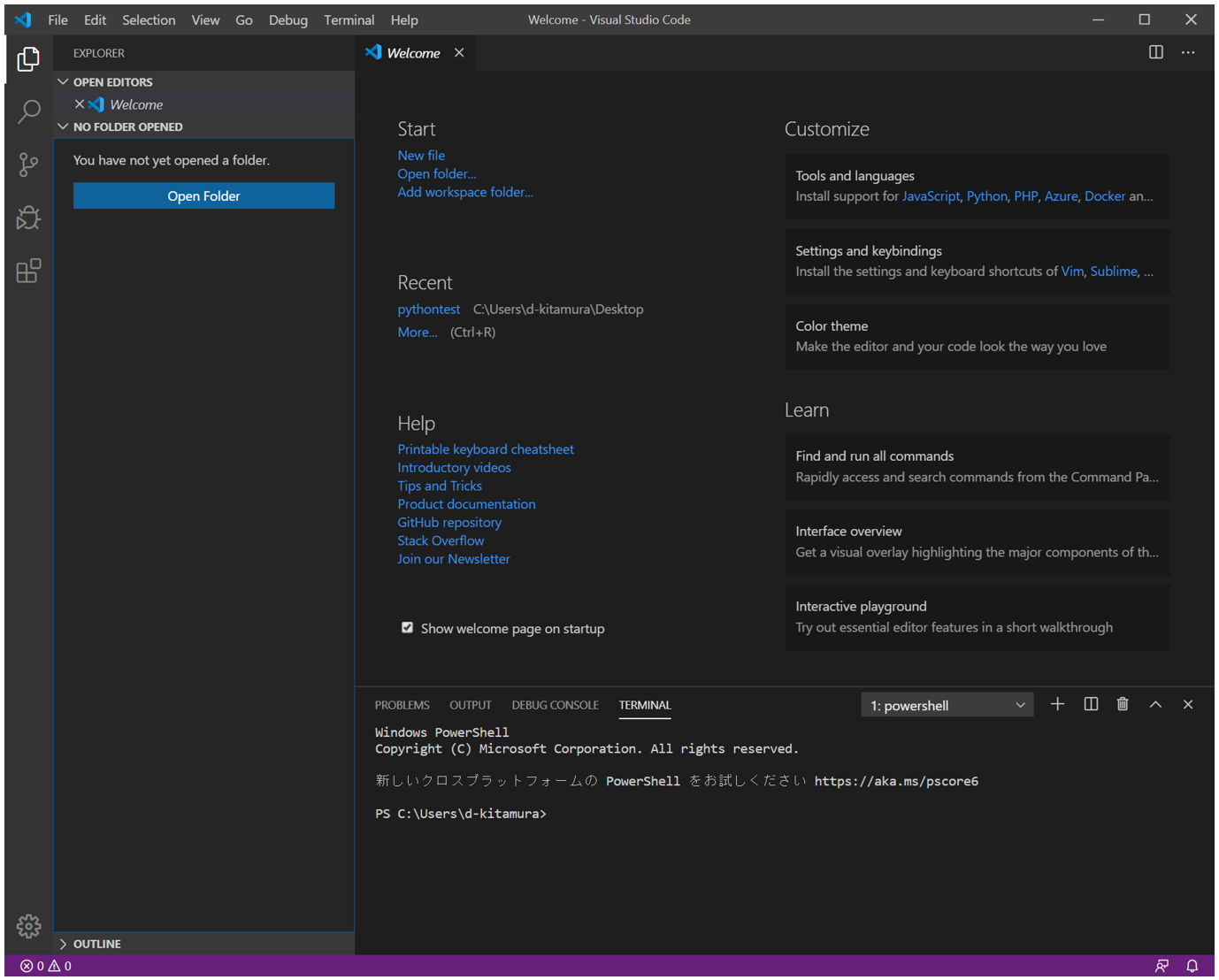Viewport: 1219px width, 980px height.
Task: Open the Edit menu
Action: 95,19
